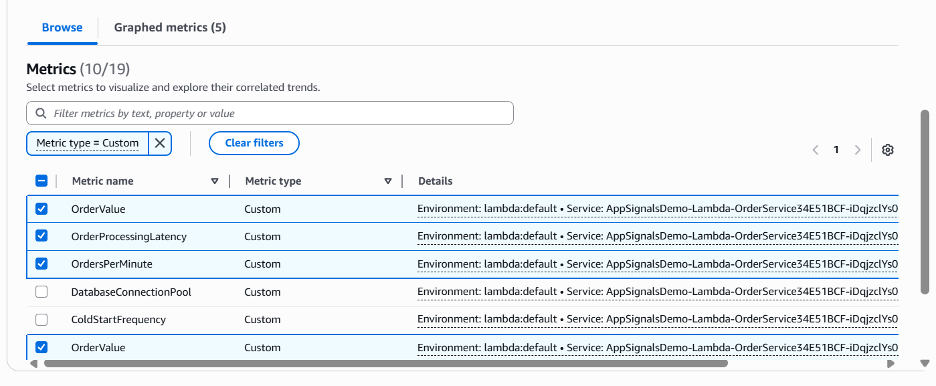Sort by Metric type column arrow
Image resolution: width=936 pixels, height=386 pixels.
point(388,181)
